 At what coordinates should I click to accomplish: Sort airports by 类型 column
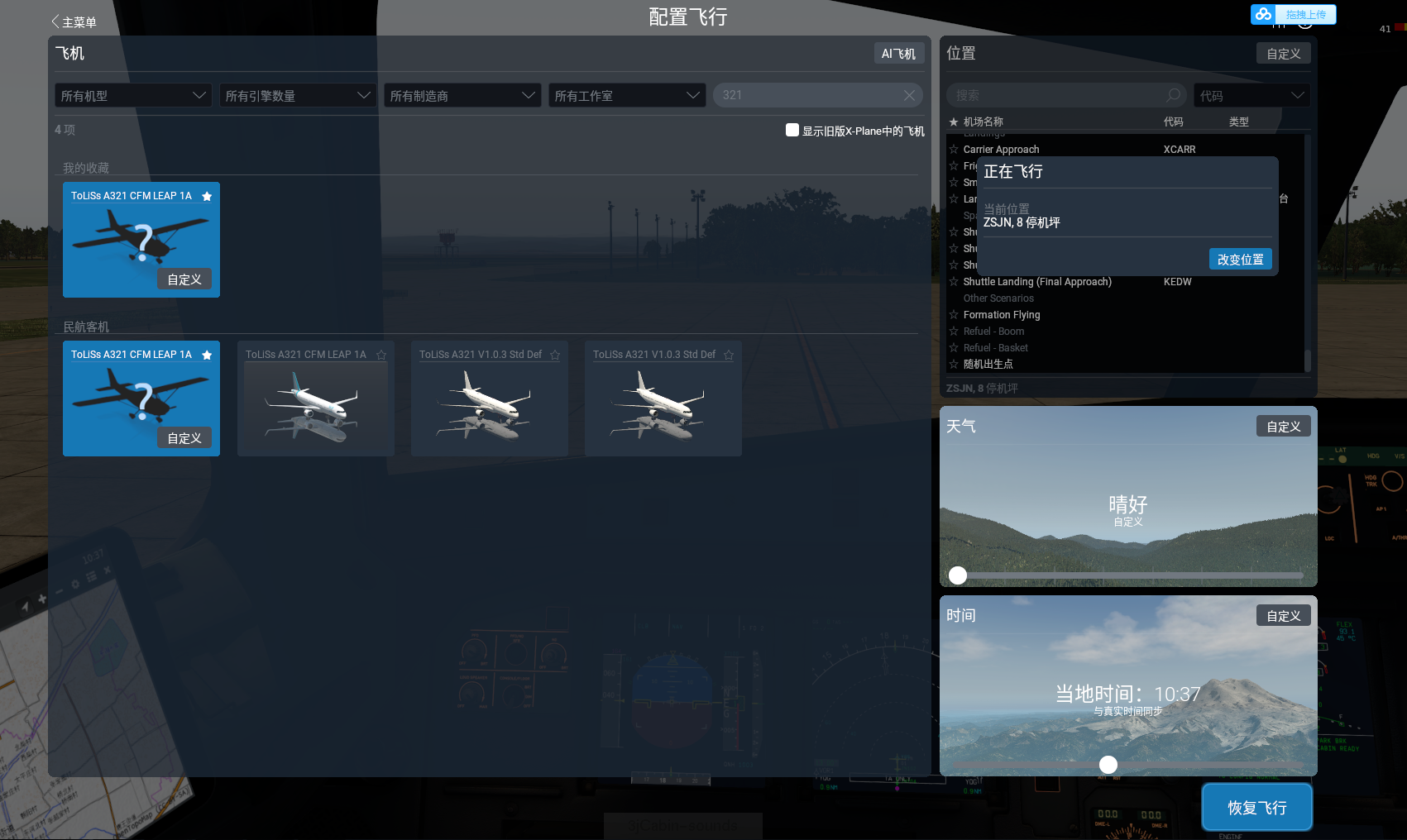(1239, 122)
